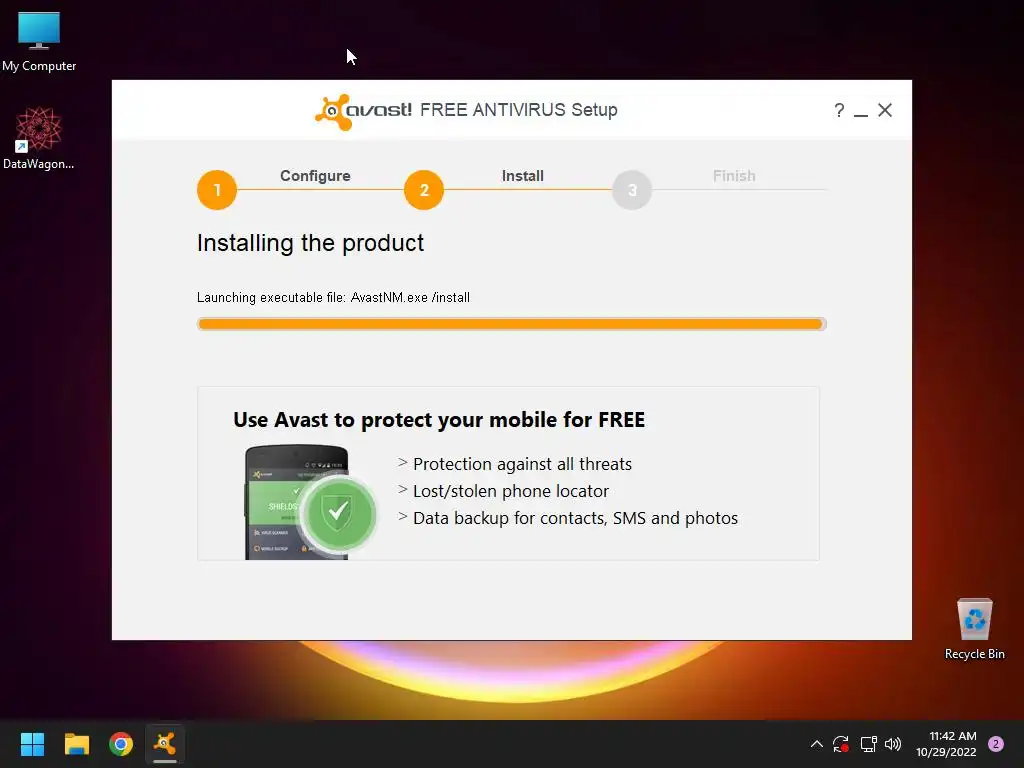Viewport: 1024px width, 768px height.
Task: Click step 3 Finish circle
Action: click(632, 190)
